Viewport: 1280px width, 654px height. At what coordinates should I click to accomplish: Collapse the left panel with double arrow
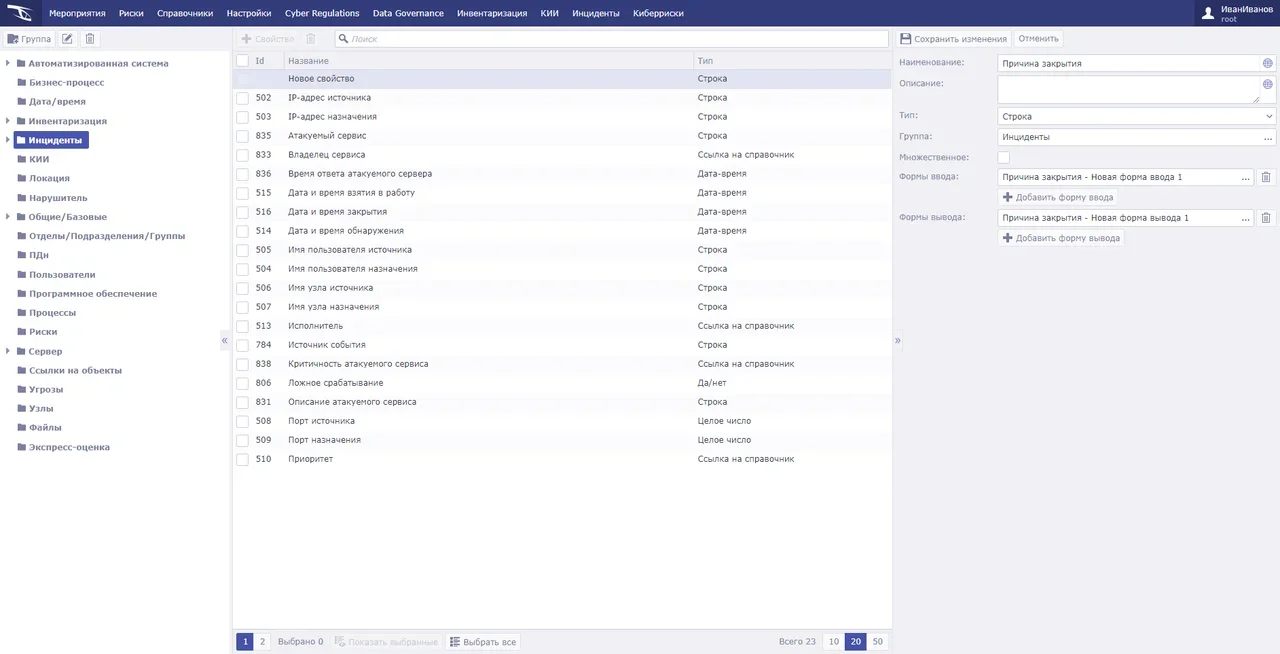point(225,341)
